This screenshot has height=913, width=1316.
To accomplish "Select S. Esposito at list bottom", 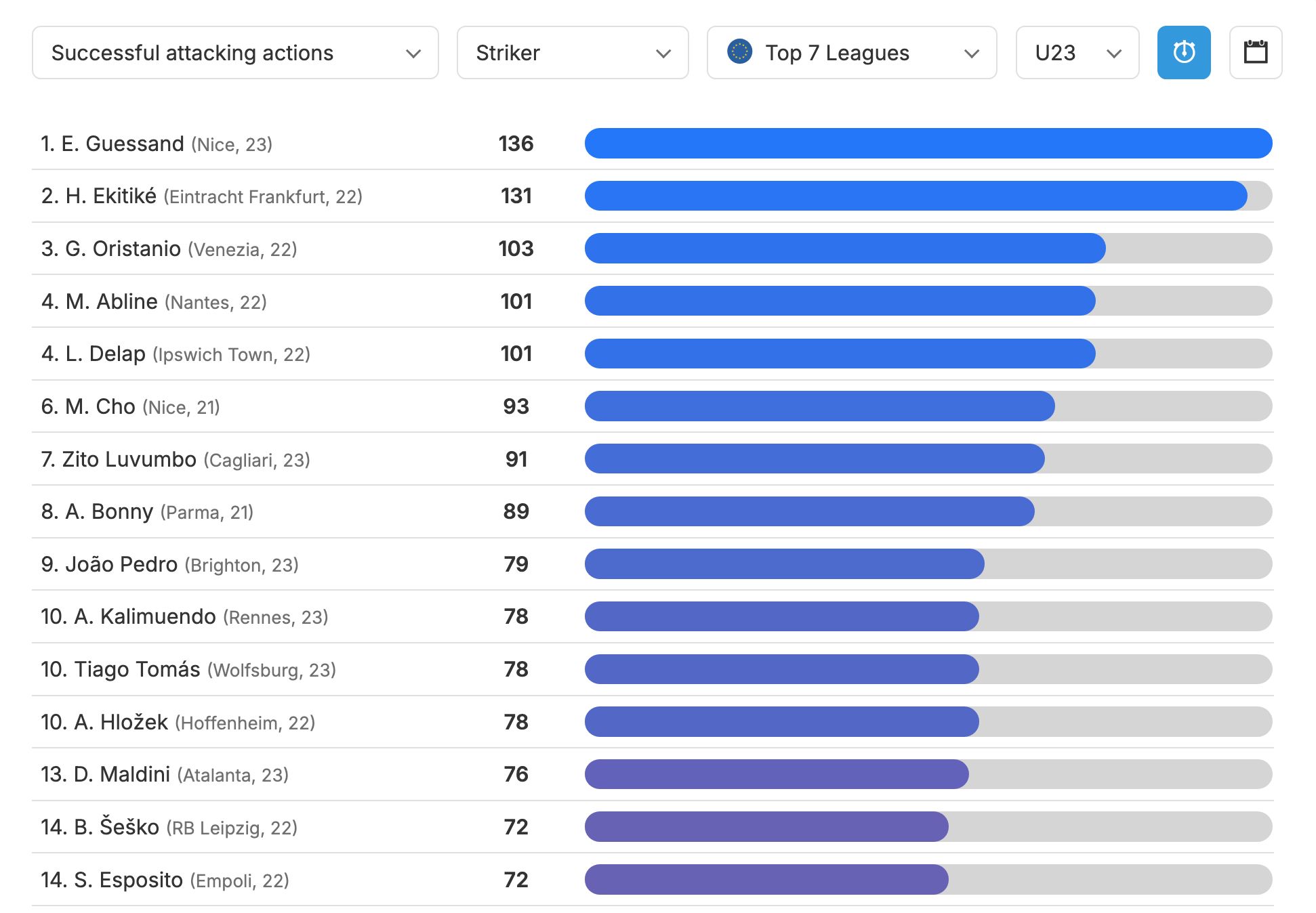I will (128, 880).
